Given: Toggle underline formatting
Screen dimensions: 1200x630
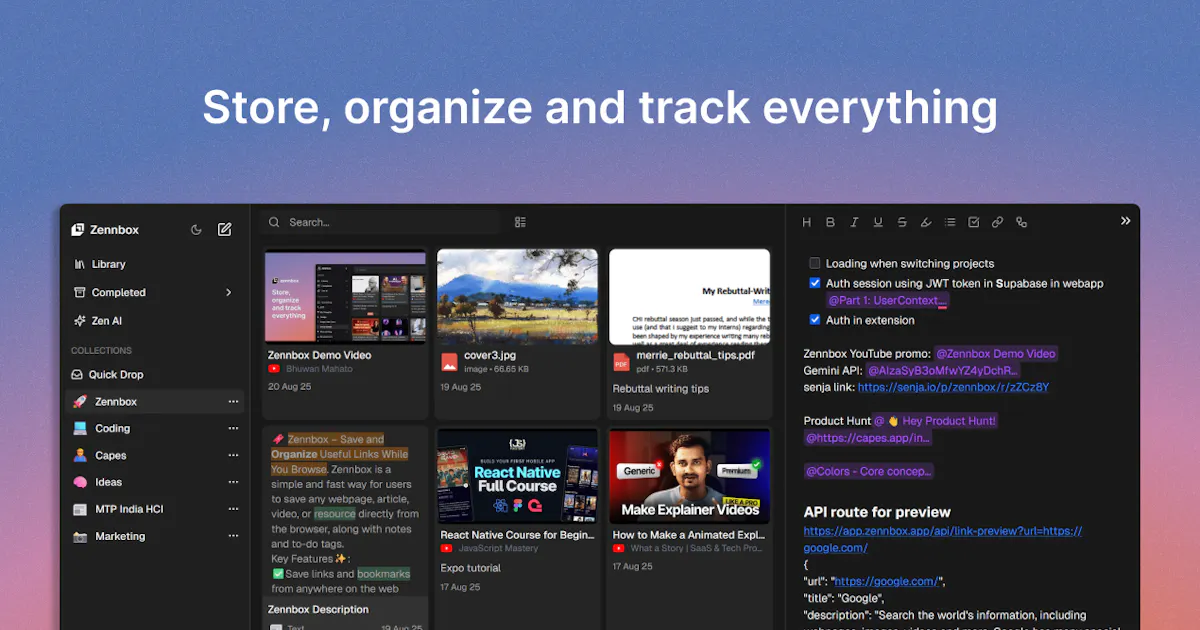Looking at the screenshot, I should click(x=878, y=222).
